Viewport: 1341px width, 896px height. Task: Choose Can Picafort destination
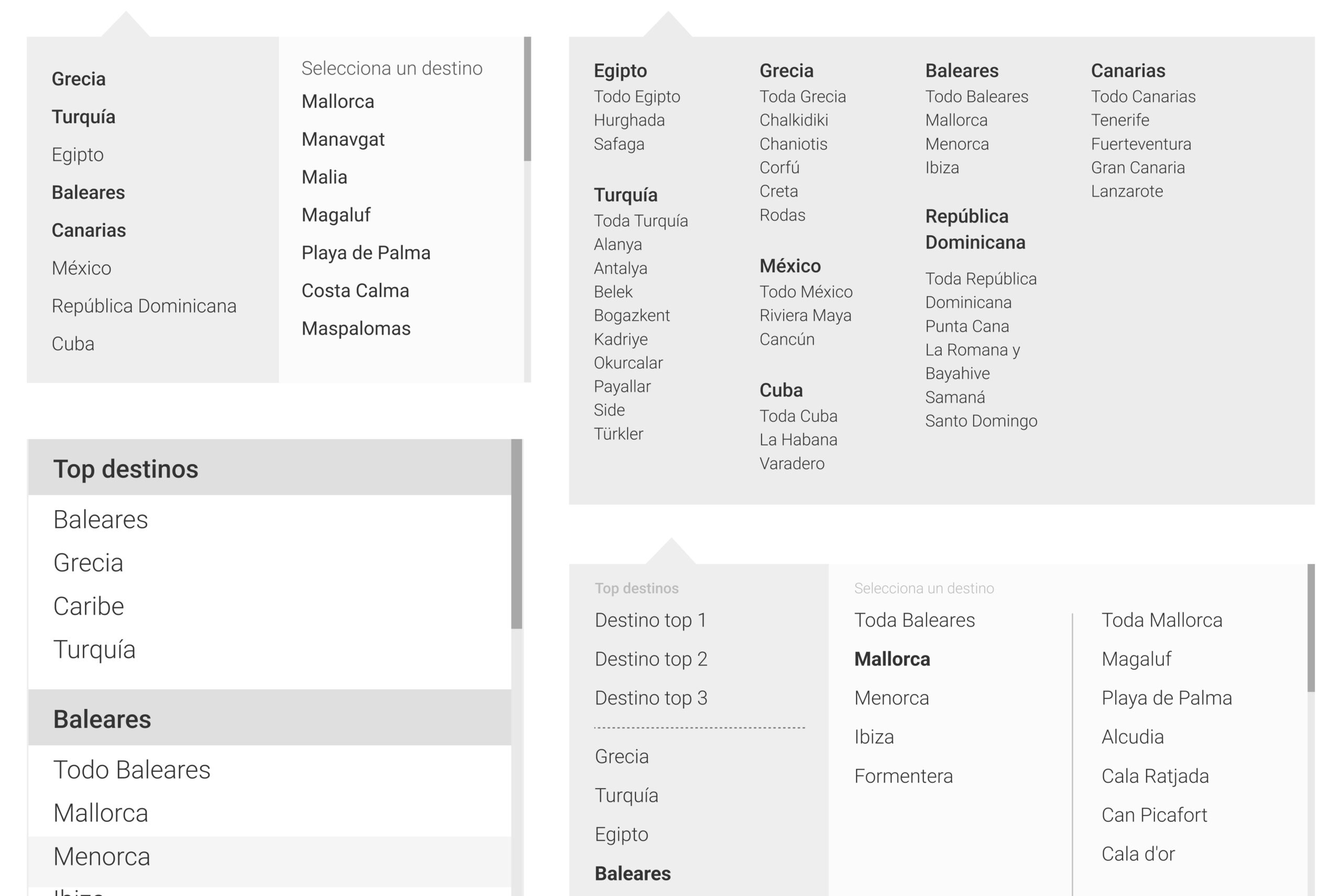click(x=1154, y=815)
